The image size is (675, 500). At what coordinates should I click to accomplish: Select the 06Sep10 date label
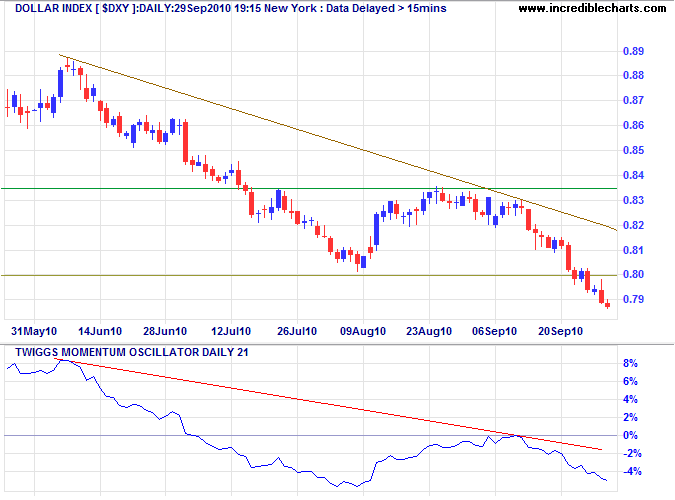(x=494, y=331)
